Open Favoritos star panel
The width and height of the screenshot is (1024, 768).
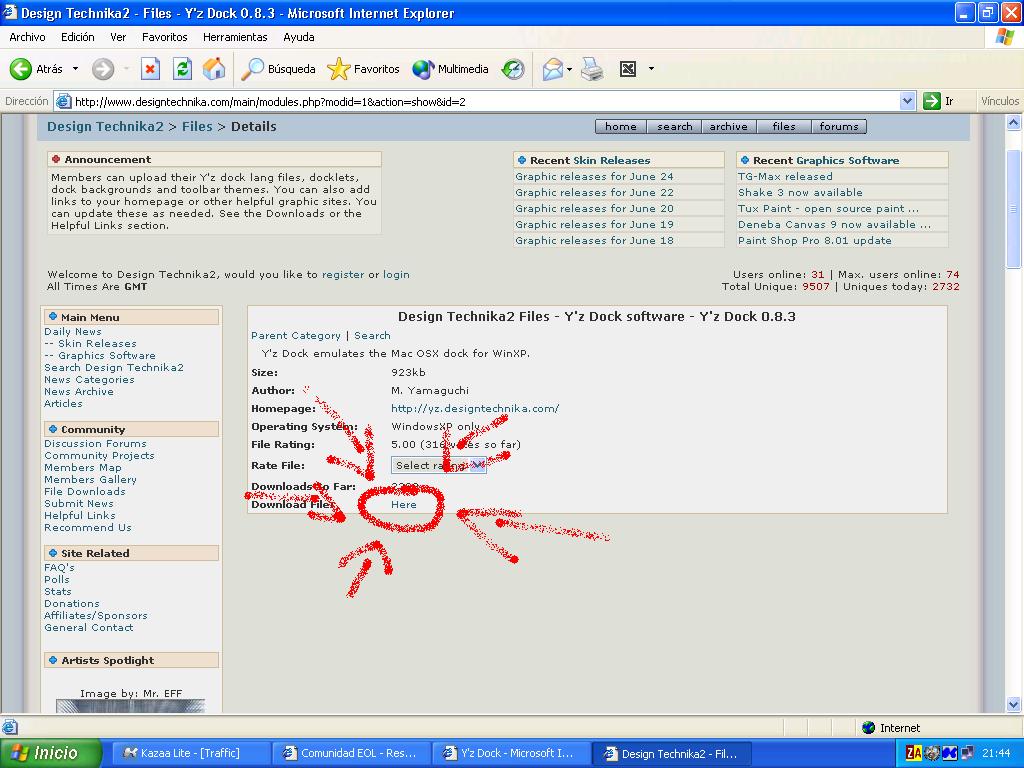363,69
